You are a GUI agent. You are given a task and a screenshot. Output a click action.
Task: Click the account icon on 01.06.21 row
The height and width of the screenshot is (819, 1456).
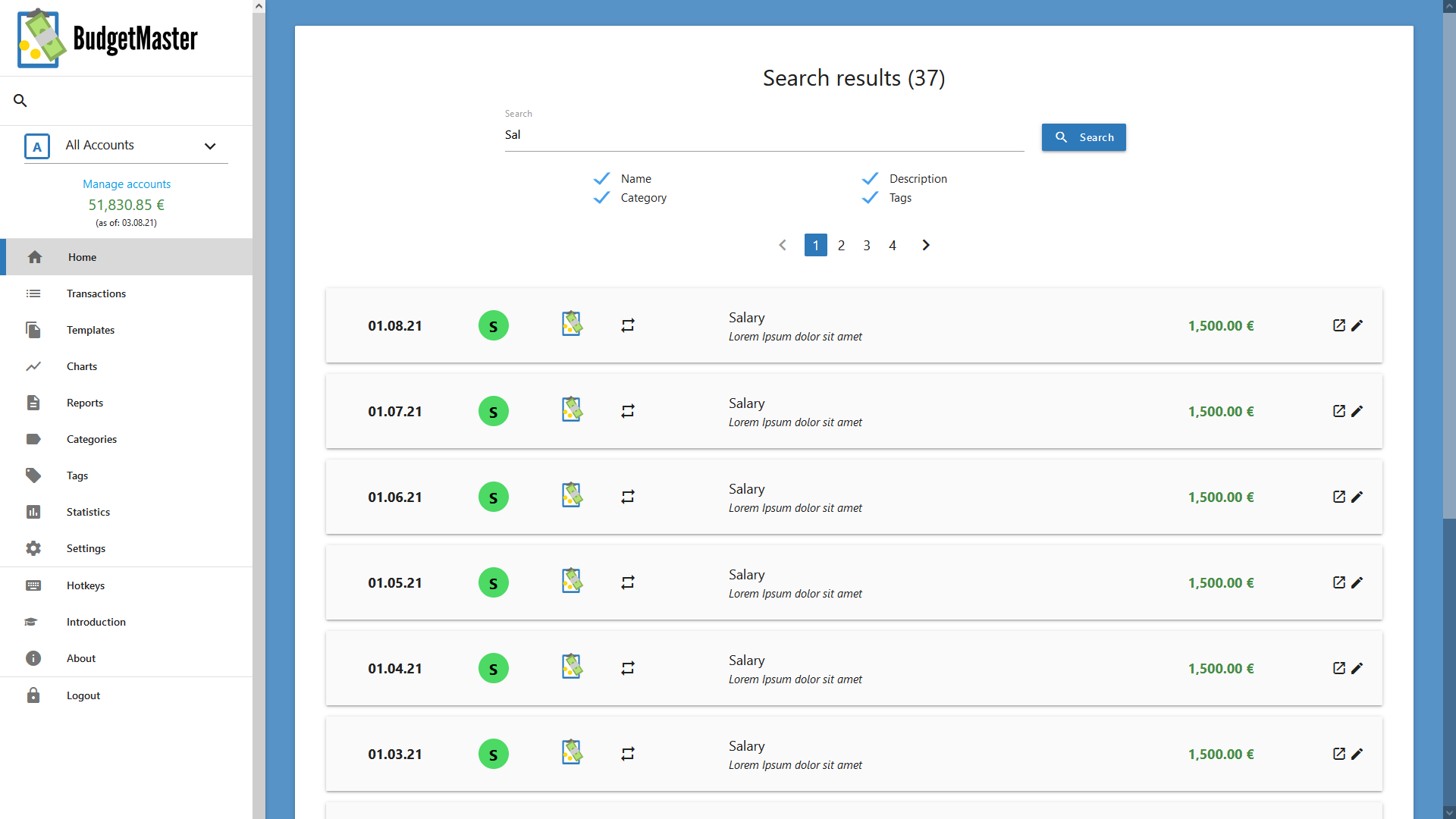click(572, 495)
